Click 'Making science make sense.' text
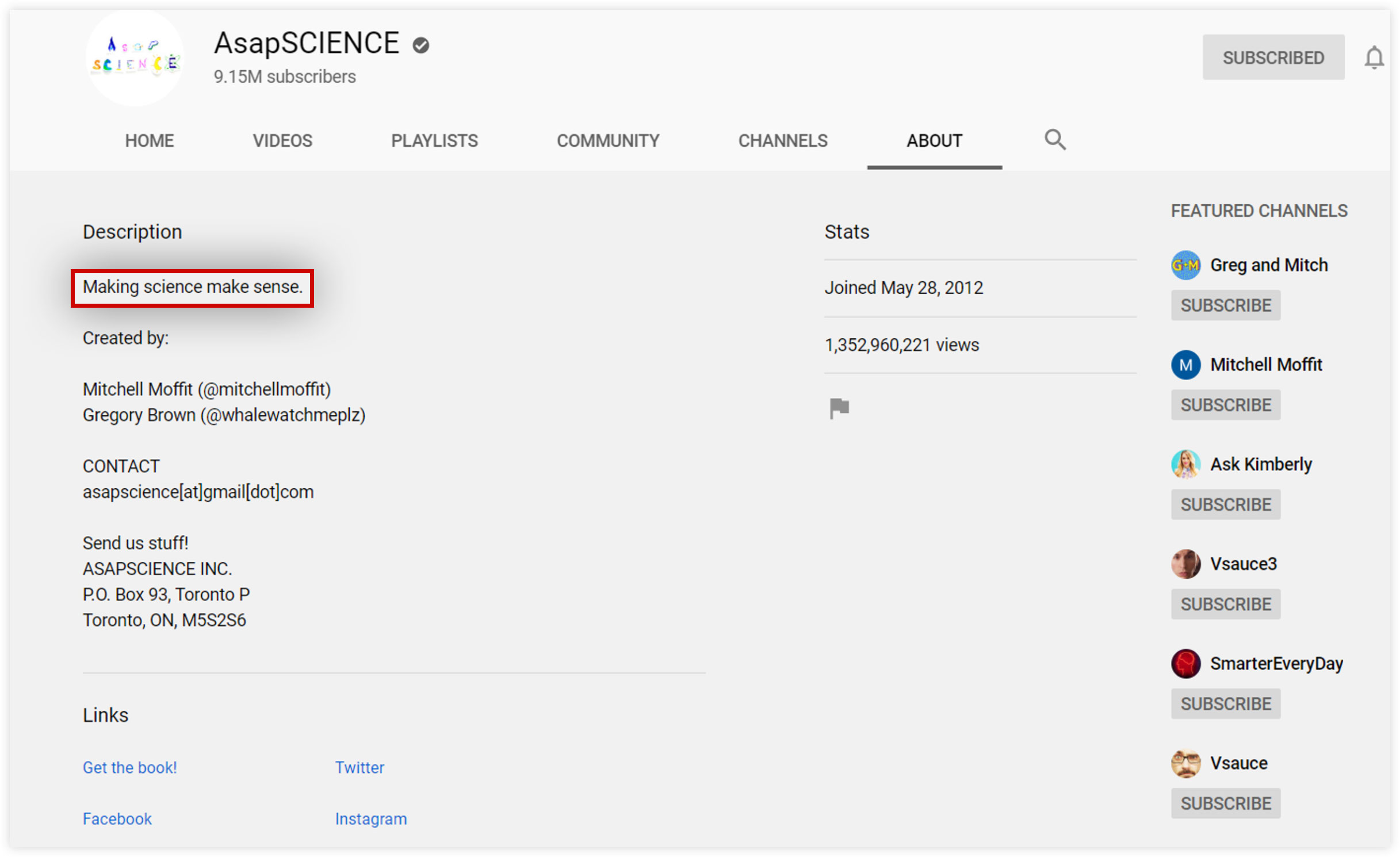Viewport: 1400px width, 857px height. 193,286
